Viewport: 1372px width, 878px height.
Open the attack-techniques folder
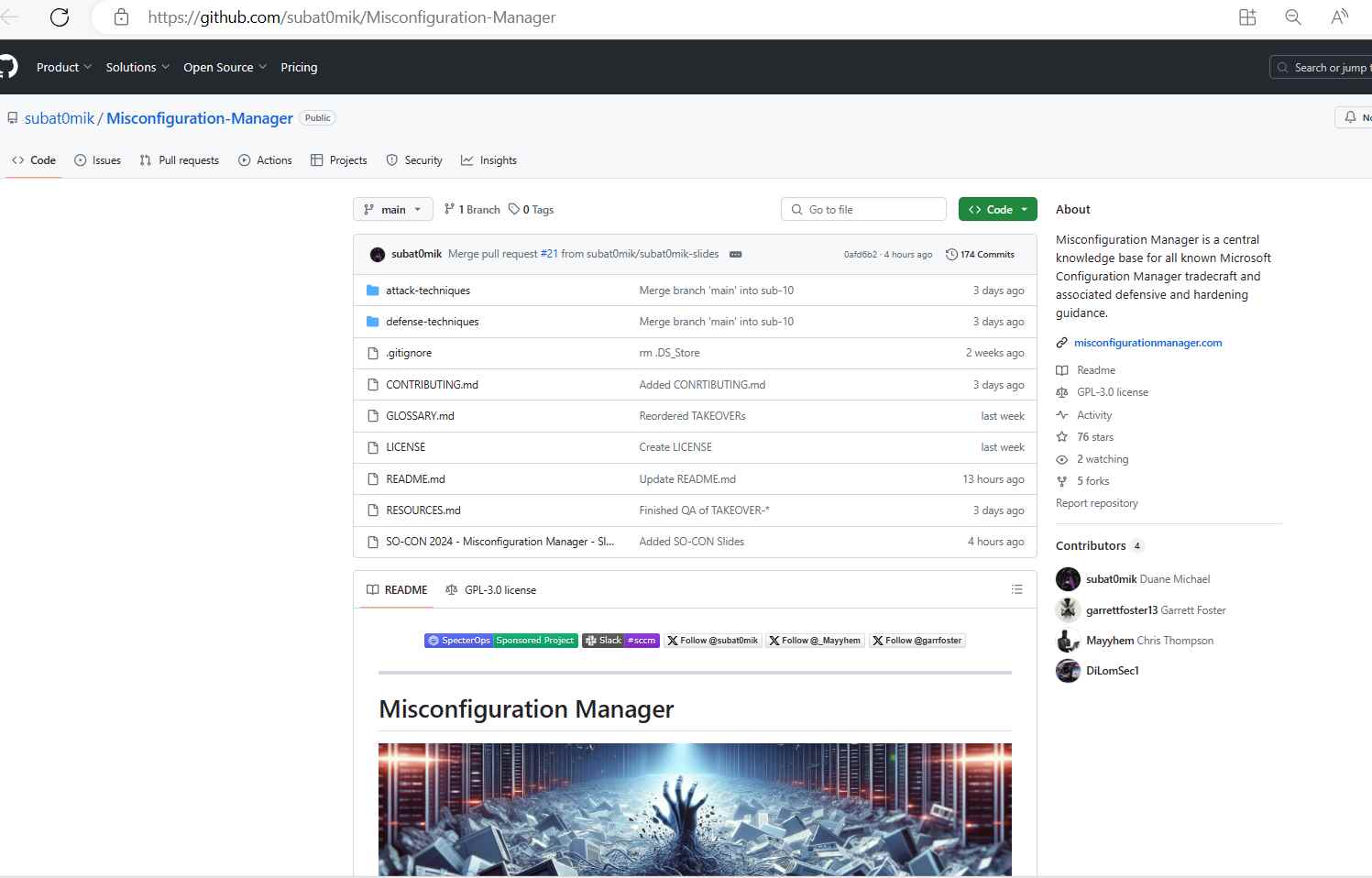click(428, 291)
